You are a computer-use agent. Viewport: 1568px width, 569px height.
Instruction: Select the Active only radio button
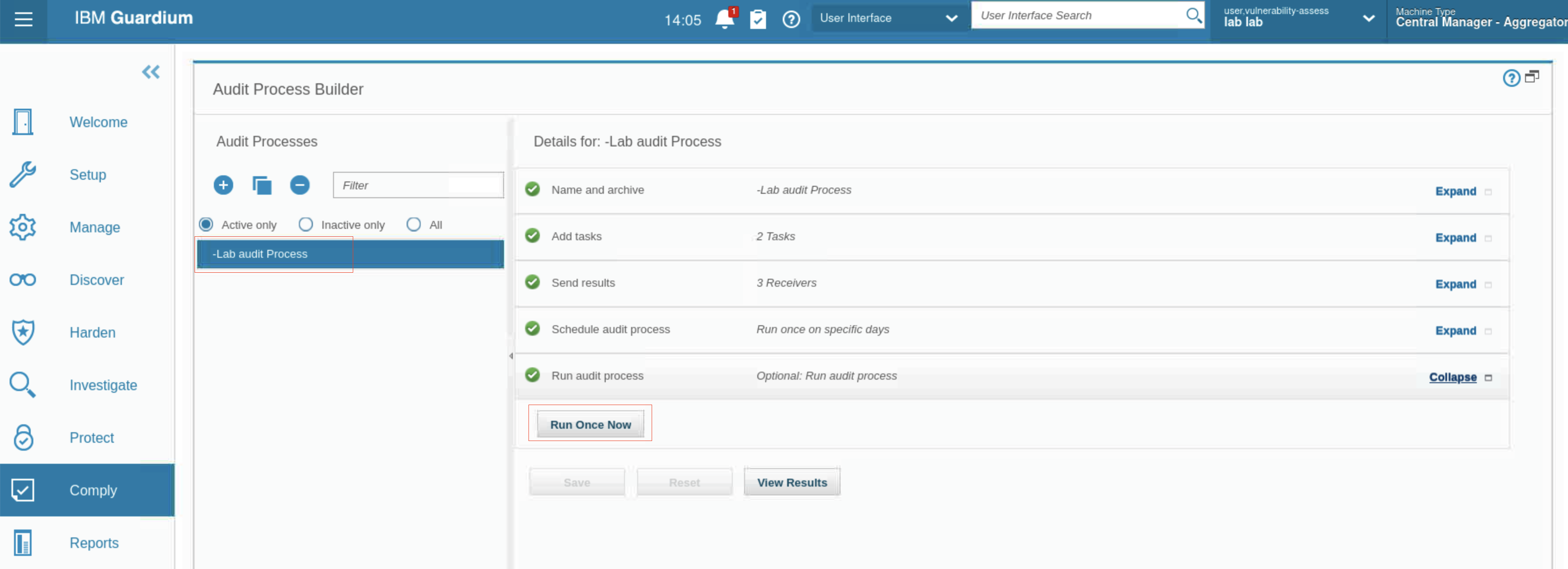206,224
